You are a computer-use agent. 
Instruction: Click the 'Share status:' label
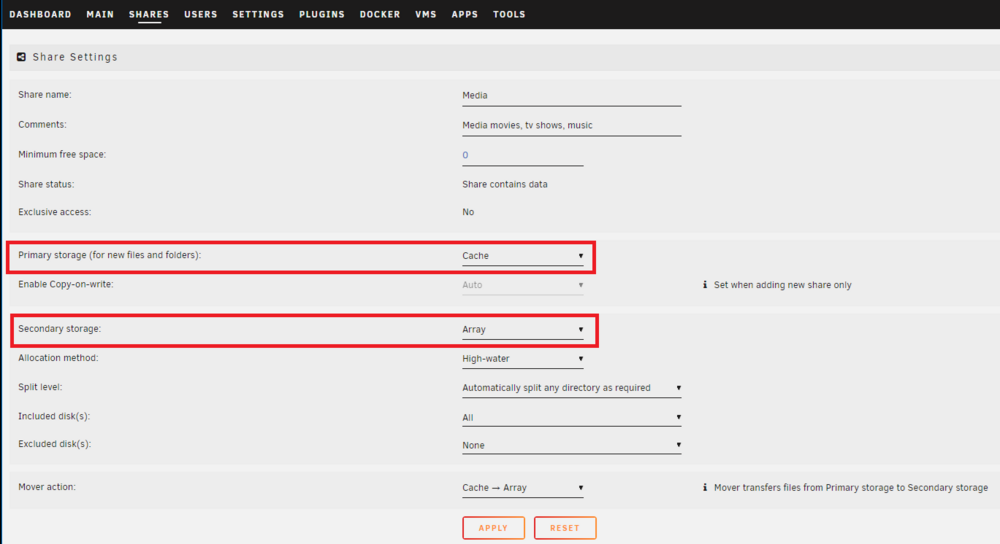[46, 184]
